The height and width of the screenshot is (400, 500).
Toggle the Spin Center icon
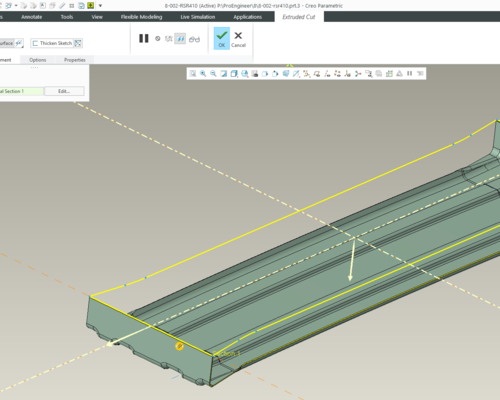click(x=358, y=74)
